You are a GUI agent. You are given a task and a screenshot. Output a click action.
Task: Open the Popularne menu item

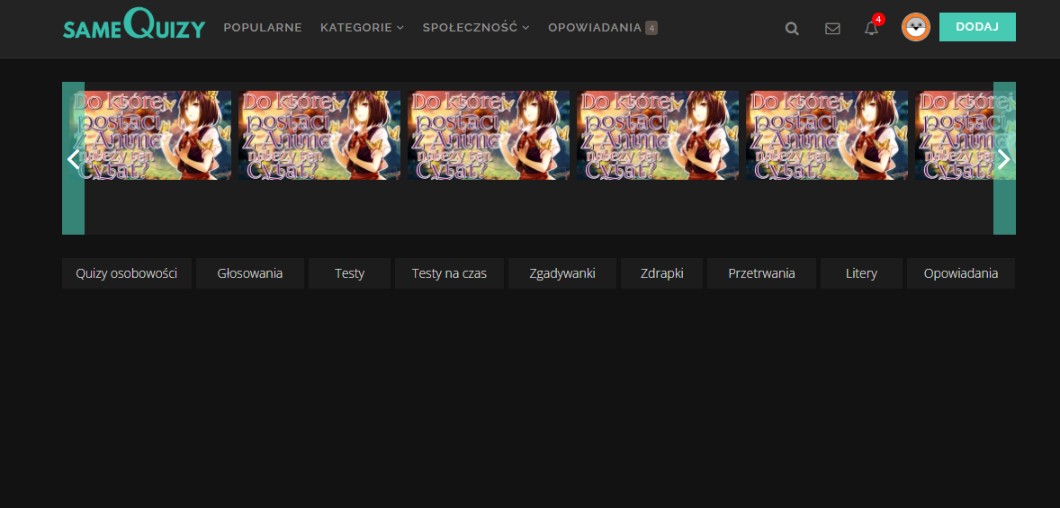coord(262,28)
